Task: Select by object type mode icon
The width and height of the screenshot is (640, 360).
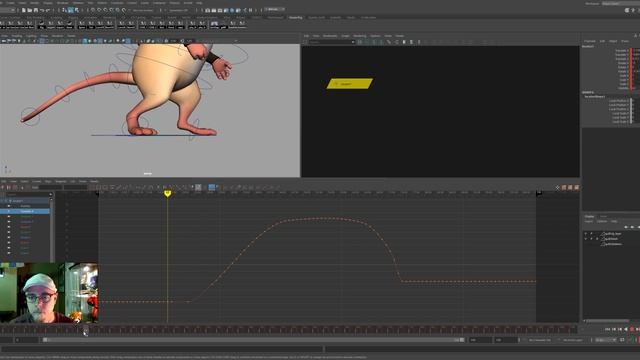Action: click(70, 10)
